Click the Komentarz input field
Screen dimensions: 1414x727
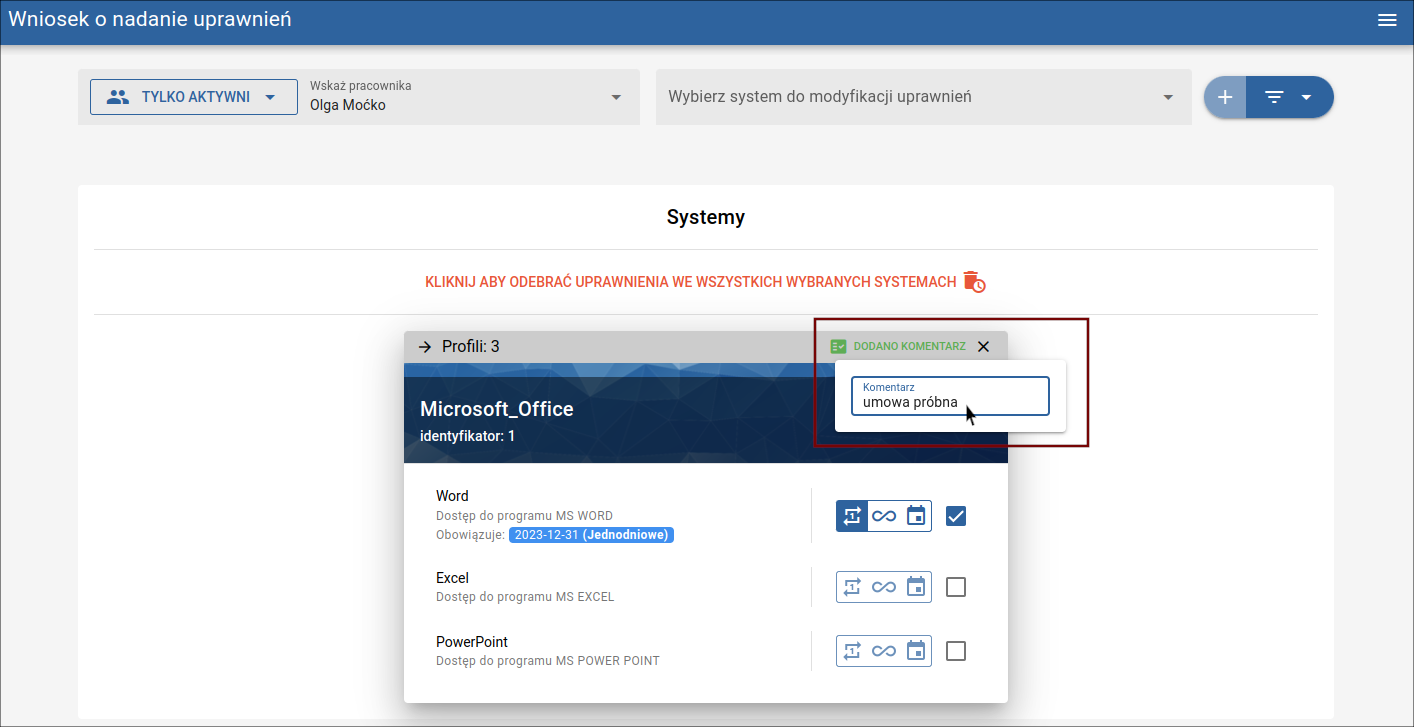(950, 396)
